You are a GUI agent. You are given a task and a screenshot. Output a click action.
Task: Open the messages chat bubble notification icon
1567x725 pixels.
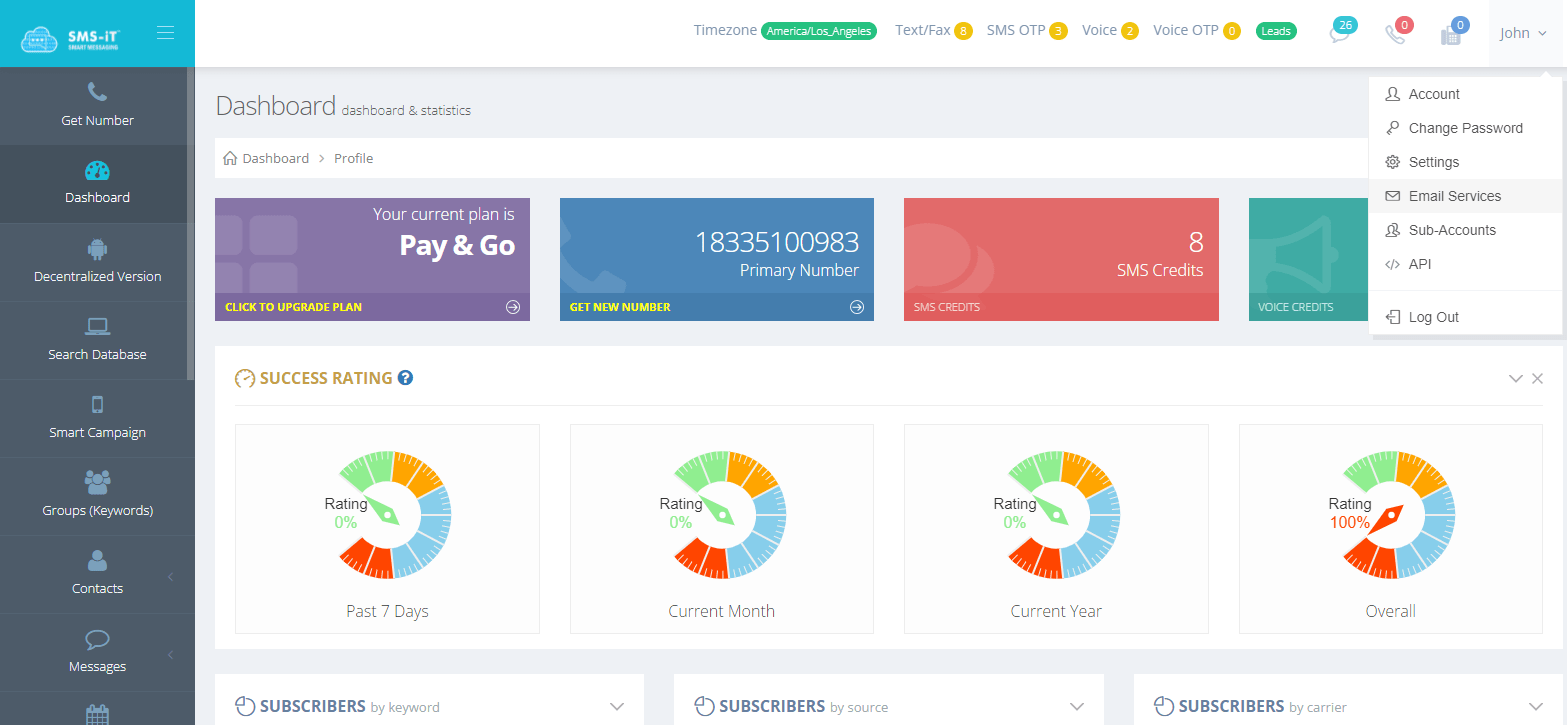[1340, 33]
